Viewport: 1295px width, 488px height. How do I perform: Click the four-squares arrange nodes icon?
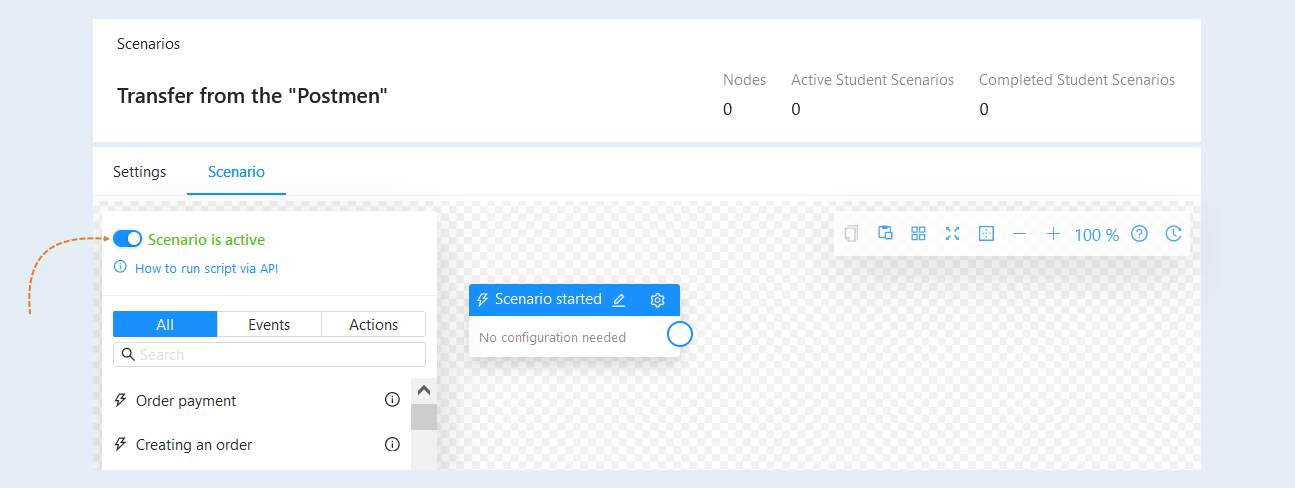tap(918, 233)
